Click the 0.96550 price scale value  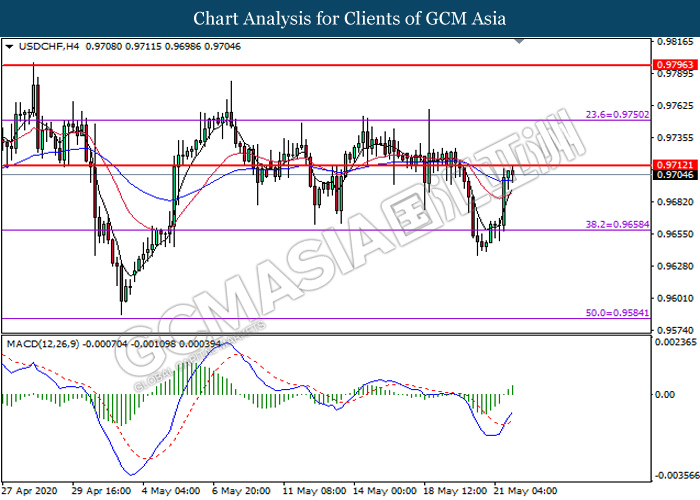click(675, 234)
